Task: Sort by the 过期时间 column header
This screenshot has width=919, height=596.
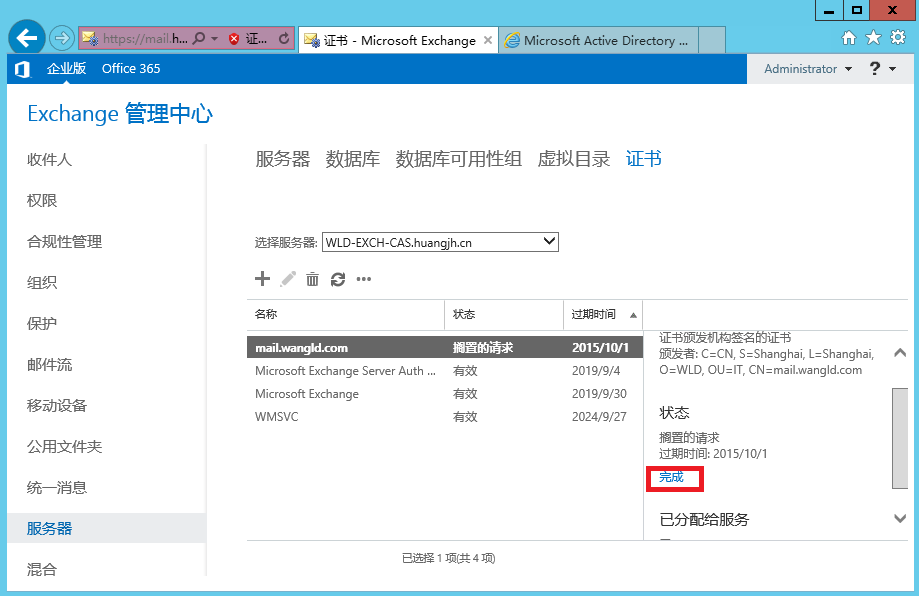Action: click(603, 315)
